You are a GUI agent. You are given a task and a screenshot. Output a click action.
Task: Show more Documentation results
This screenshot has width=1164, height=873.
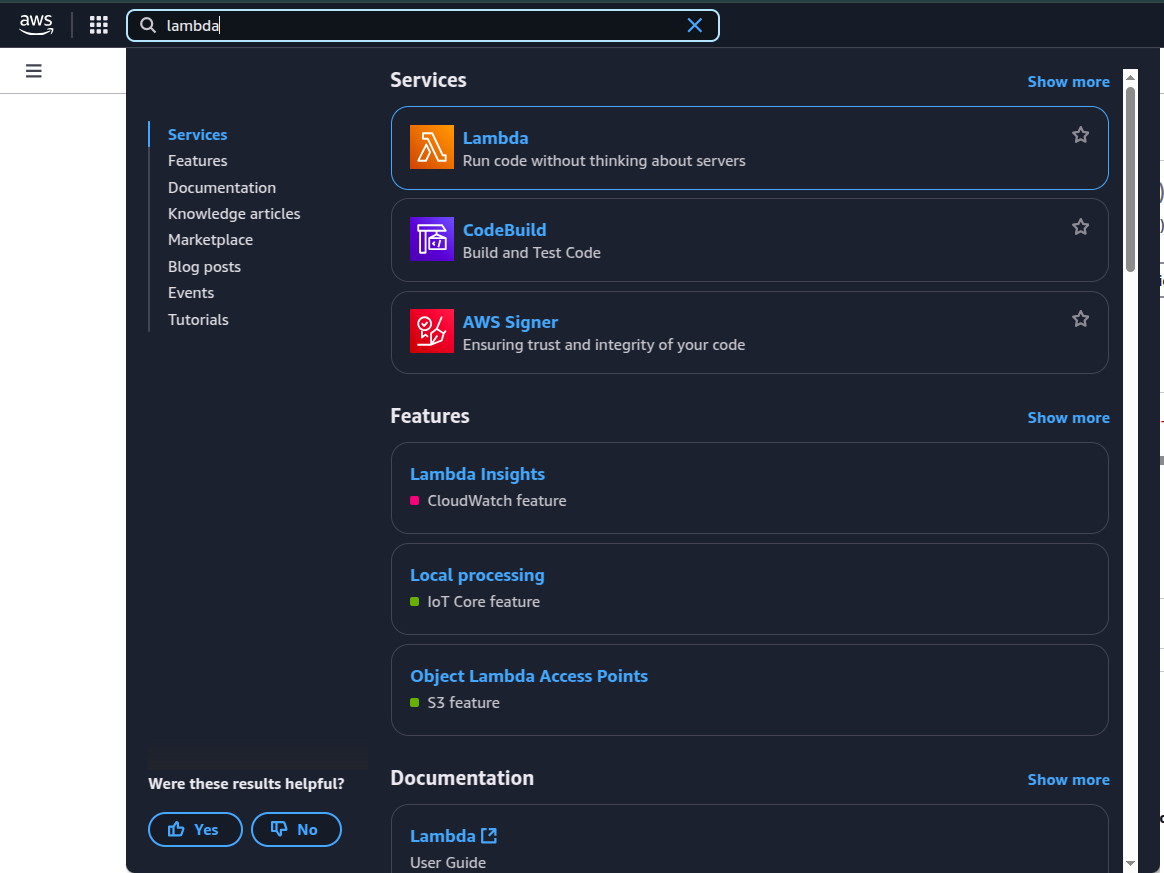coord(1068,779)
